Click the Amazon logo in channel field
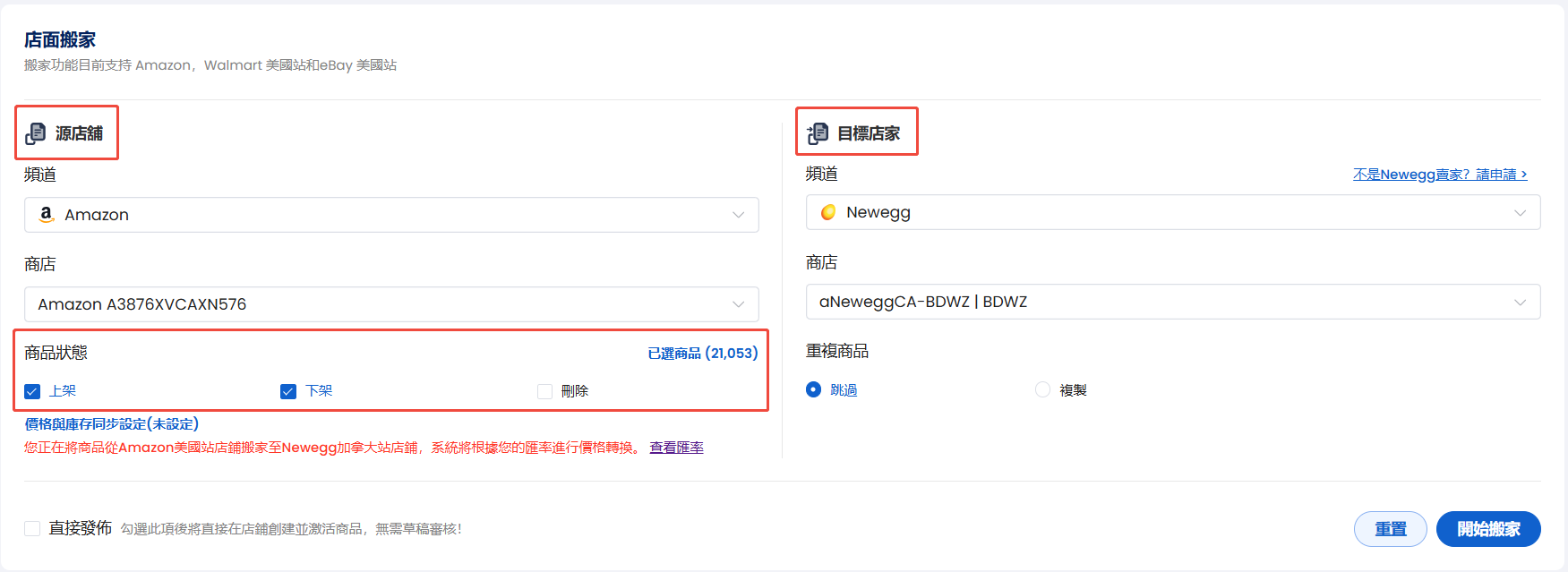Screen dimensions: 1568x572 pyautogui.click(x=47, y=215)
